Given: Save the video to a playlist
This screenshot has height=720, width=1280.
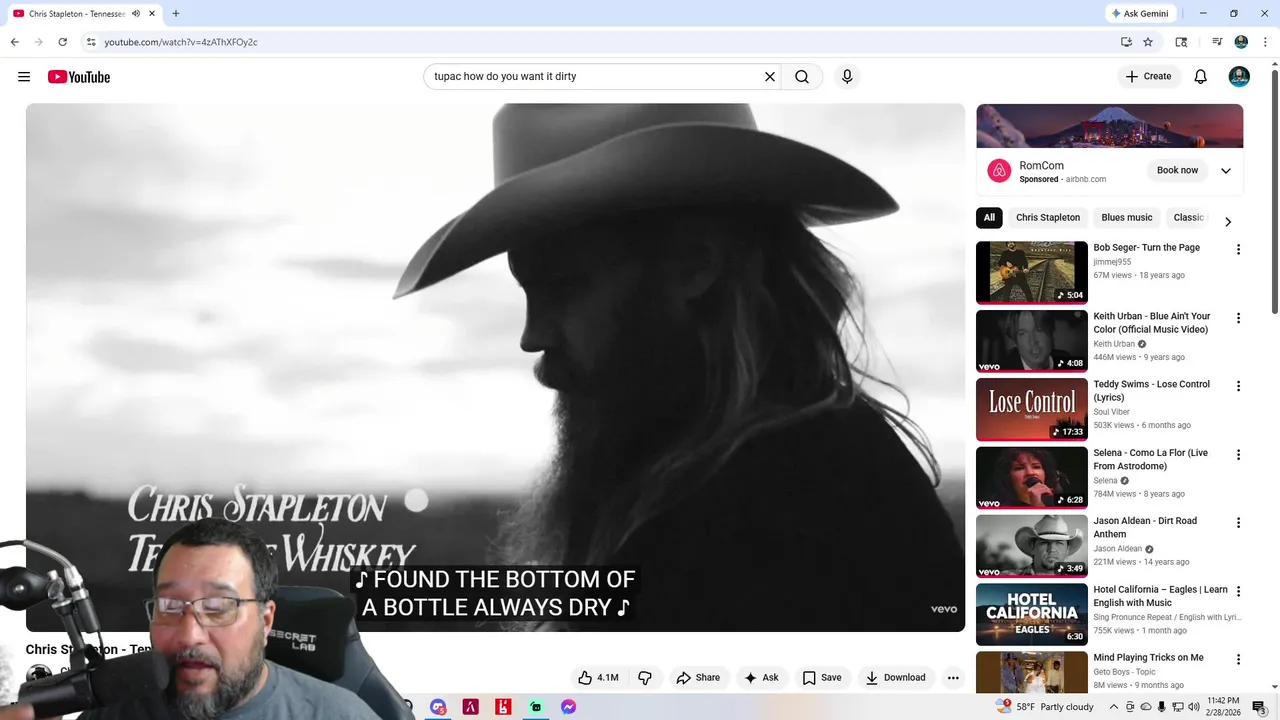Looking at the screenshot, I should pyautogui.click(x=822, y=678).
